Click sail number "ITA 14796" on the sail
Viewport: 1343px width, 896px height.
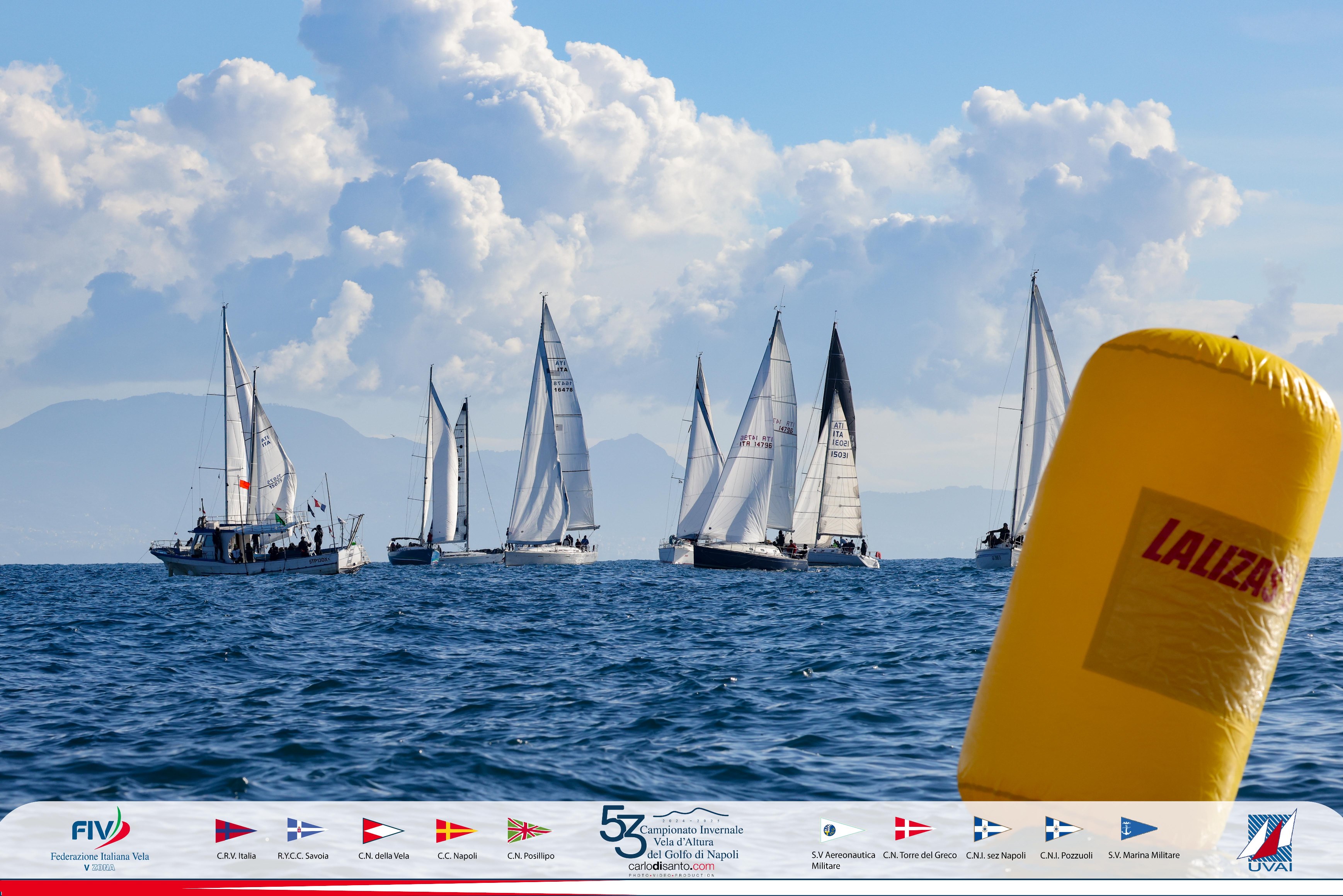coord(756,444)
